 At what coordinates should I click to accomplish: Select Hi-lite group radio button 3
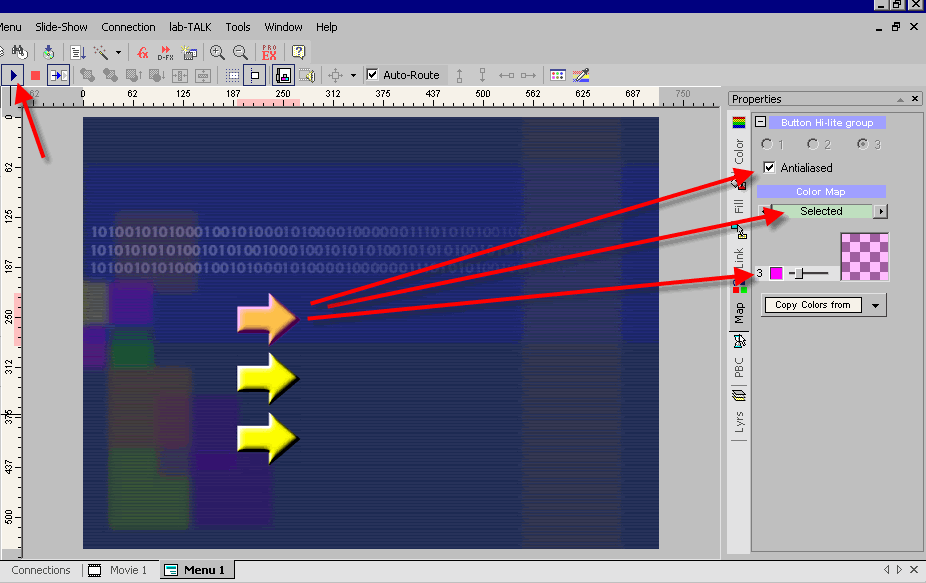click(862, 144)
